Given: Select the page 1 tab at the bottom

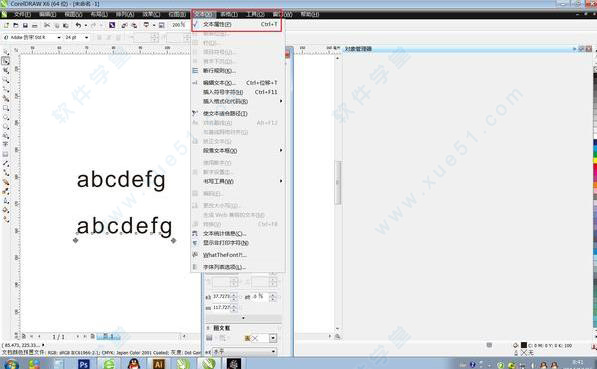Looking at the screenshot, I should click(109, 336).
